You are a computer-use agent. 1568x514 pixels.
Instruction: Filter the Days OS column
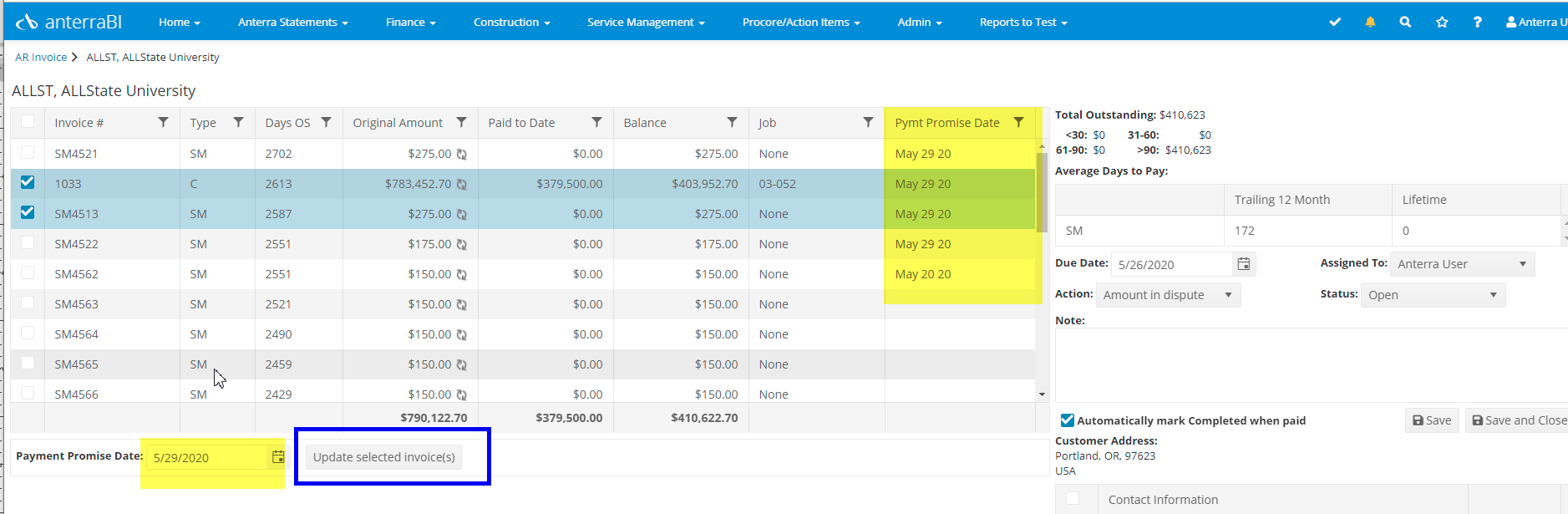point(326,122)
